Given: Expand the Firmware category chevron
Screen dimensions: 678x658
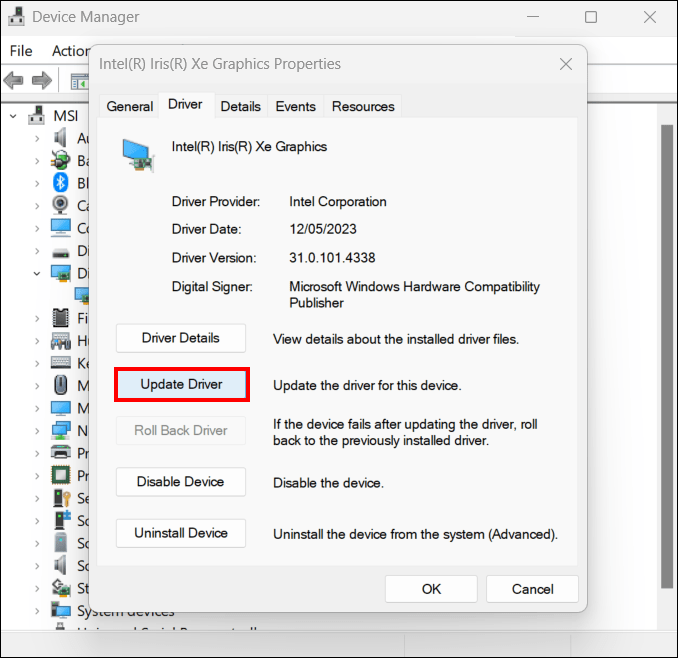Looking at the screenshot, I should point(37,319).
